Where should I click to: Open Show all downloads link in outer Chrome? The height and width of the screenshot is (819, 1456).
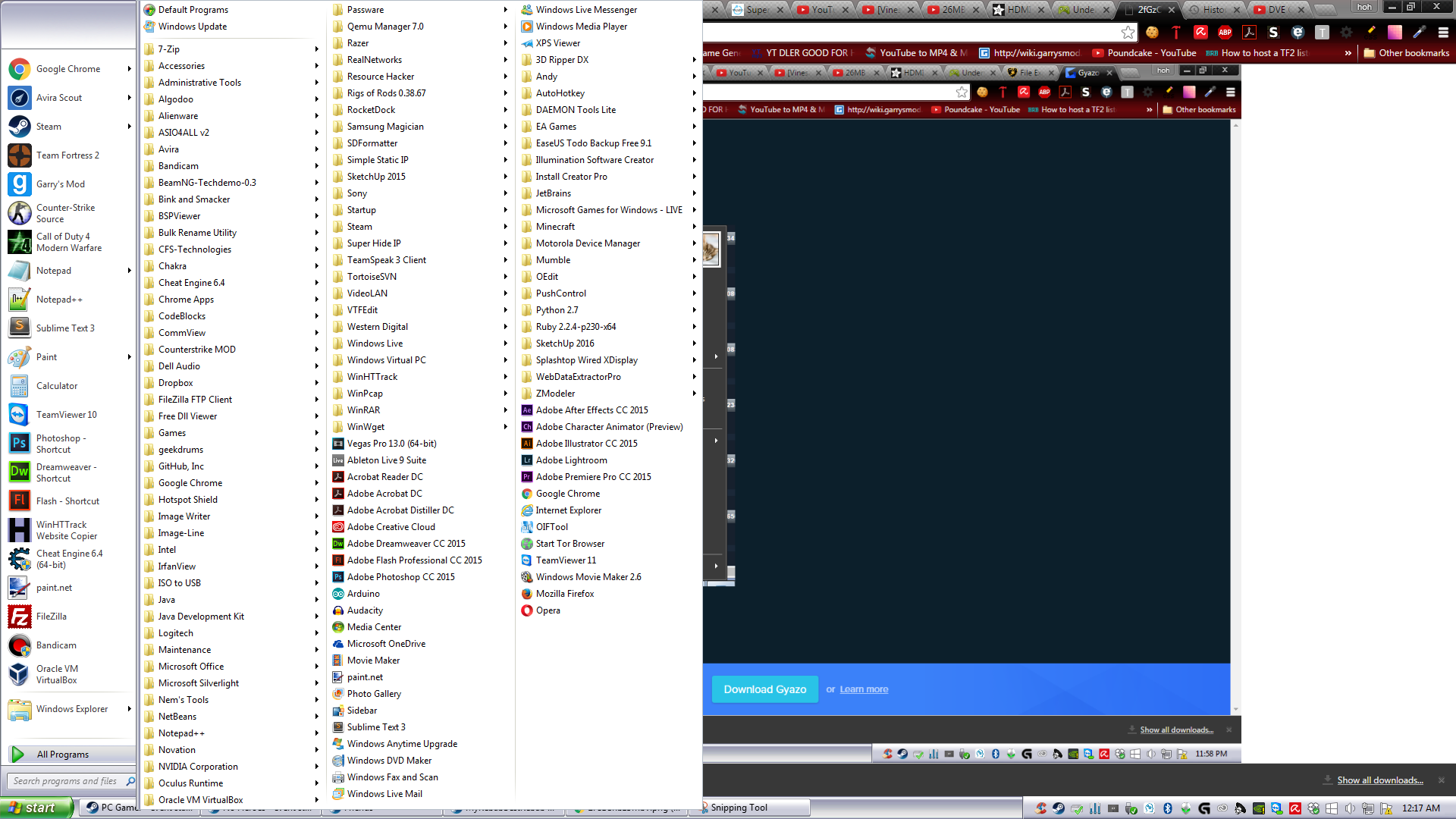(1379, 780)
